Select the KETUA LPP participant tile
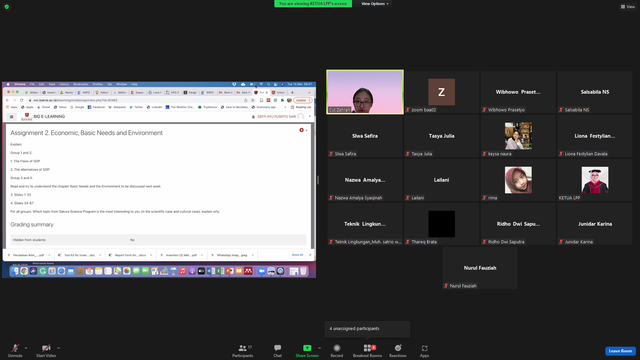Viewport: 640px width, 360px height. 595,180
